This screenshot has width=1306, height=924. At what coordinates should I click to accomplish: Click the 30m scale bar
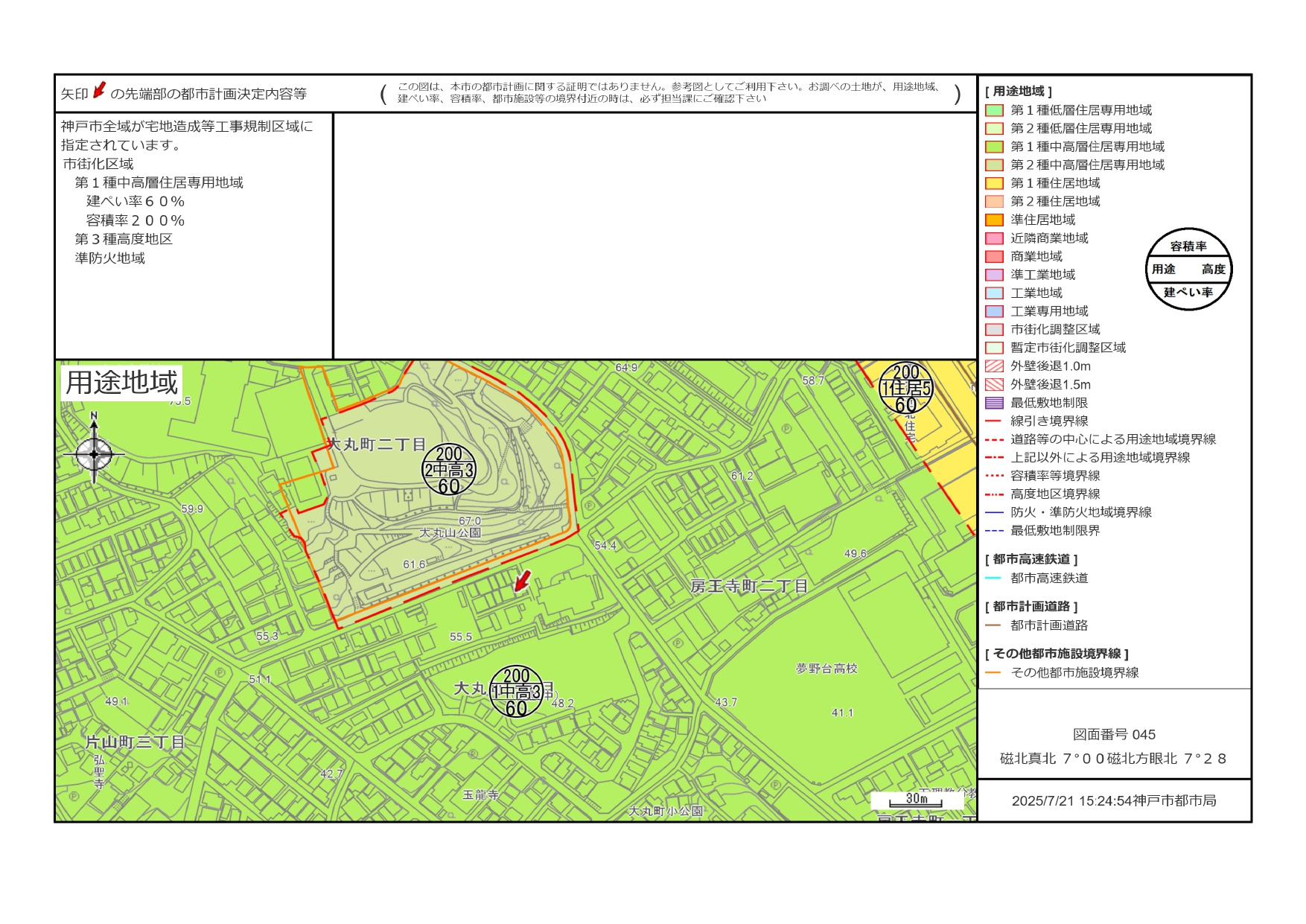pos(917,798)
